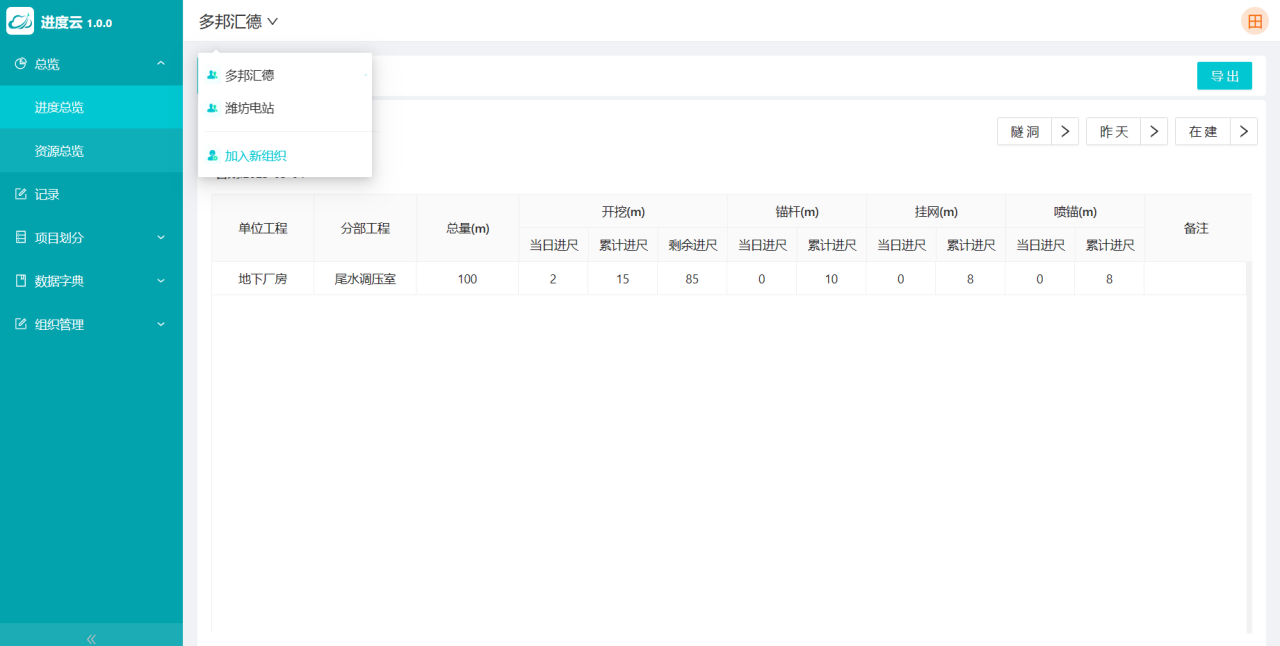Open the 在建 status dropdown arrow
This screenshot has width=1280, height=646.
tap(1243, 132)
